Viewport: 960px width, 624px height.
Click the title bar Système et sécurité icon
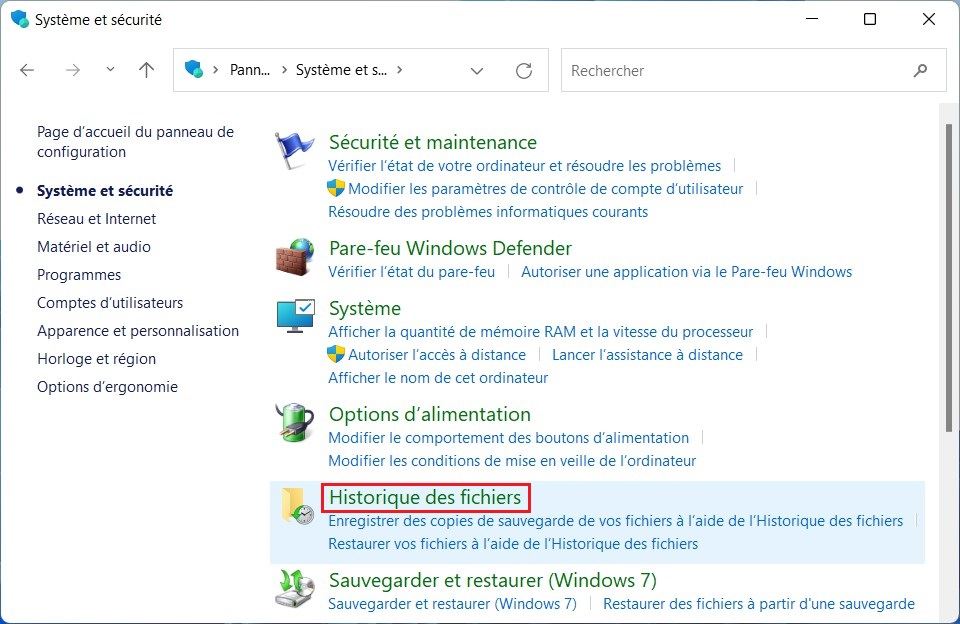20,19
